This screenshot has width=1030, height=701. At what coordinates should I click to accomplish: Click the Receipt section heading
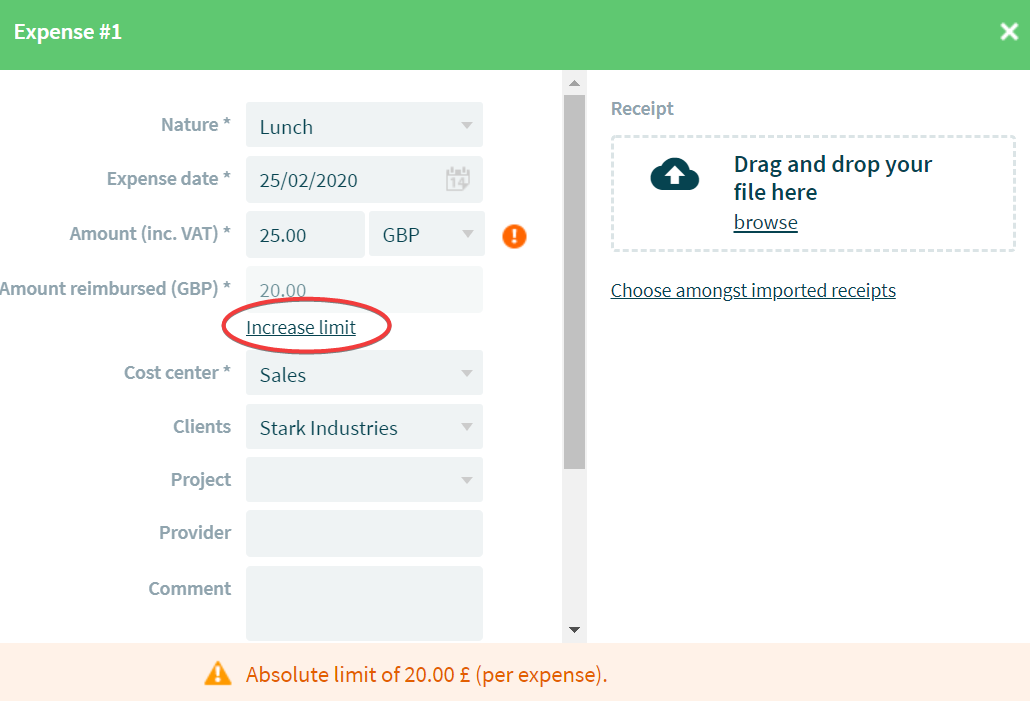(642, 108)
